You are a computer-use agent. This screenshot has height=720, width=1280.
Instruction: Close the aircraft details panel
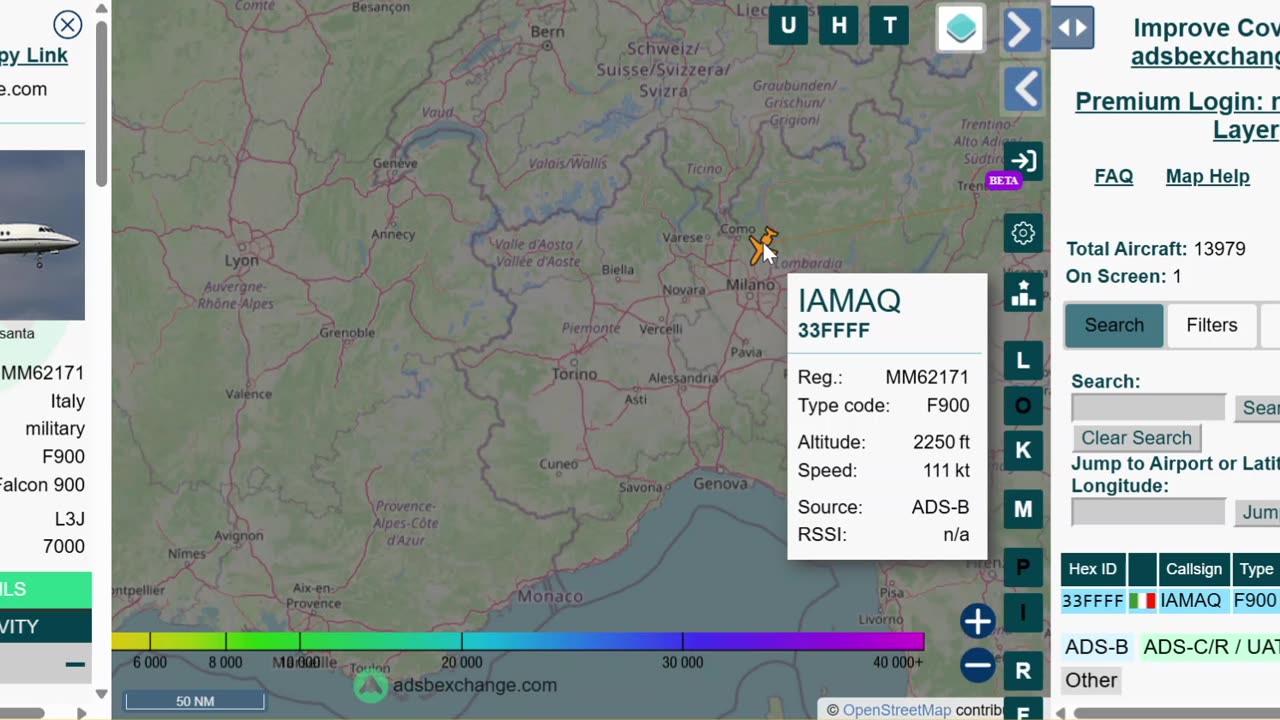click(68, 24)
